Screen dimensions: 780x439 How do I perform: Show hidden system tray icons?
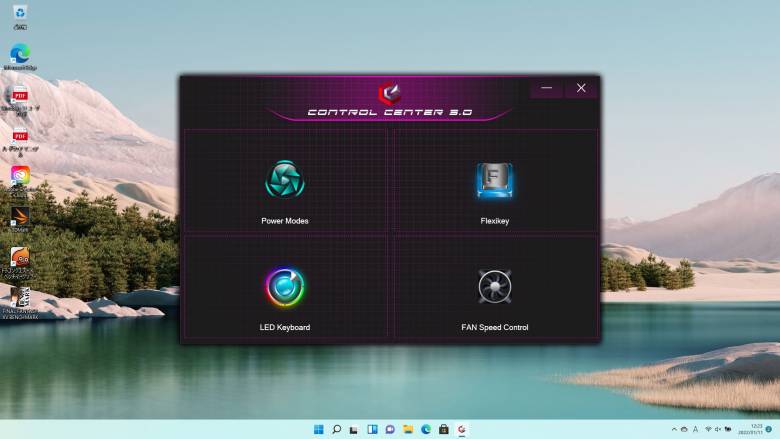pos(674,429)
